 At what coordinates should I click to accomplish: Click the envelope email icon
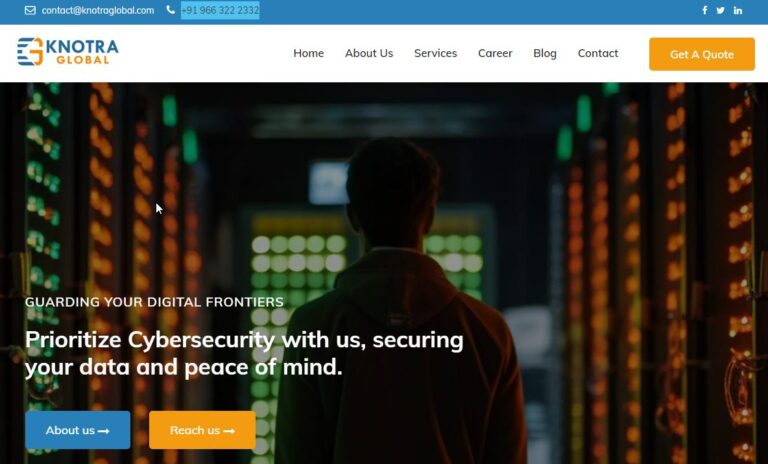pos(30,10)
